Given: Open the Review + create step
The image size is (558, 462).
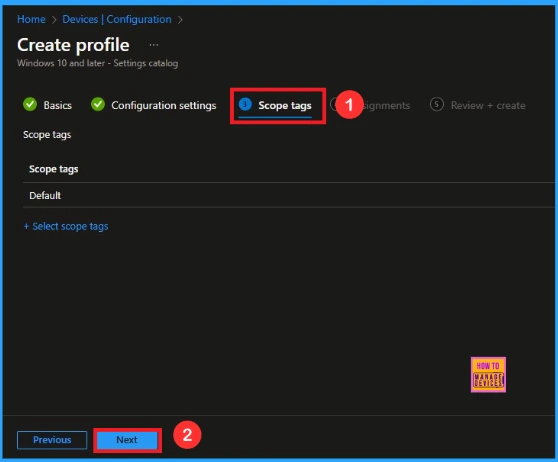Looking at the screenshot, I should pyautogui.click(x=488, y=105).
